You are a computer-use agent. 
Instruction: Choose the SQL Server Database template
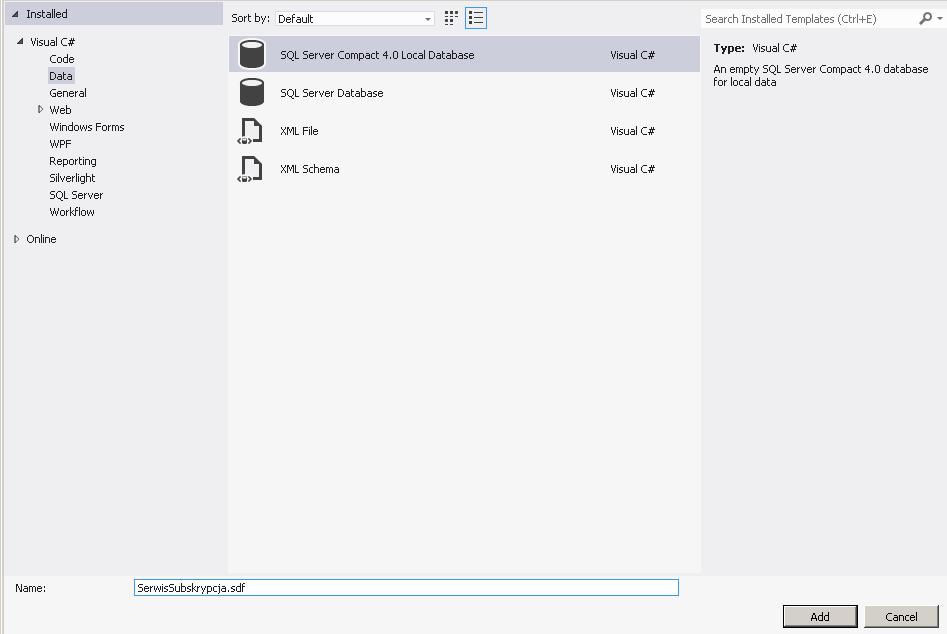464,92
